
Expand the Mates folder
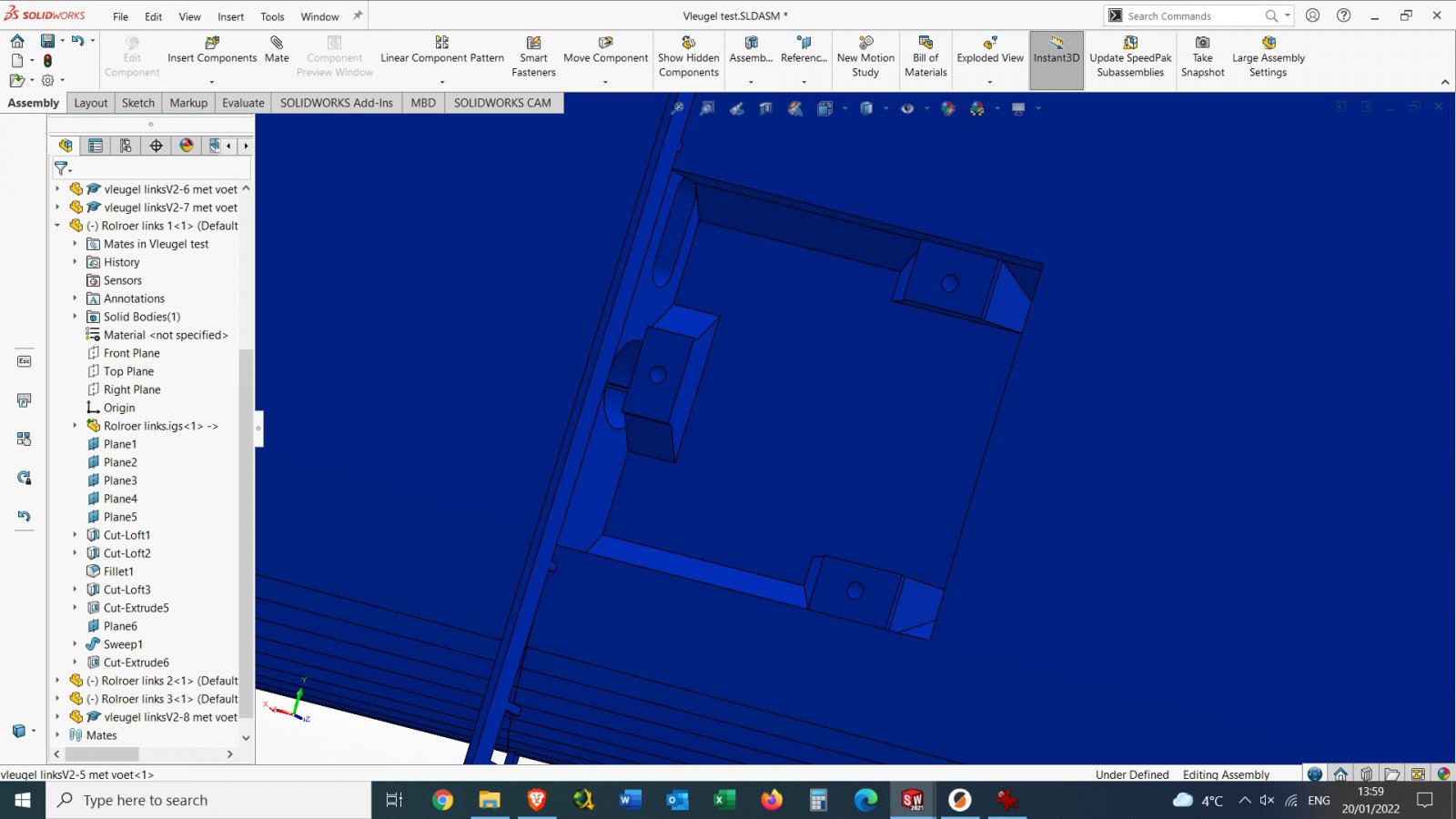pyautogui.click(x=57, y=735)
